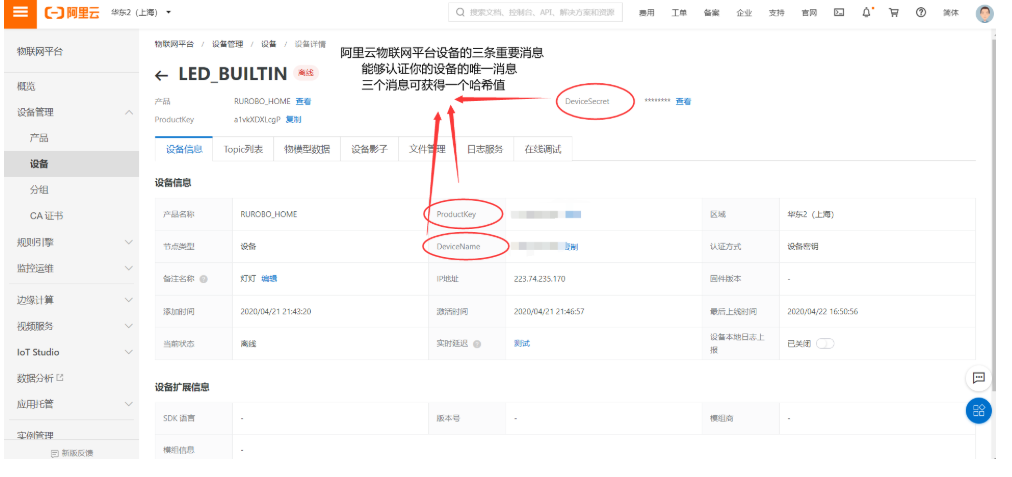The image size is (1012, 477).
Task: Open 工单 in the top navigation
Action: (x=679, y=13)
